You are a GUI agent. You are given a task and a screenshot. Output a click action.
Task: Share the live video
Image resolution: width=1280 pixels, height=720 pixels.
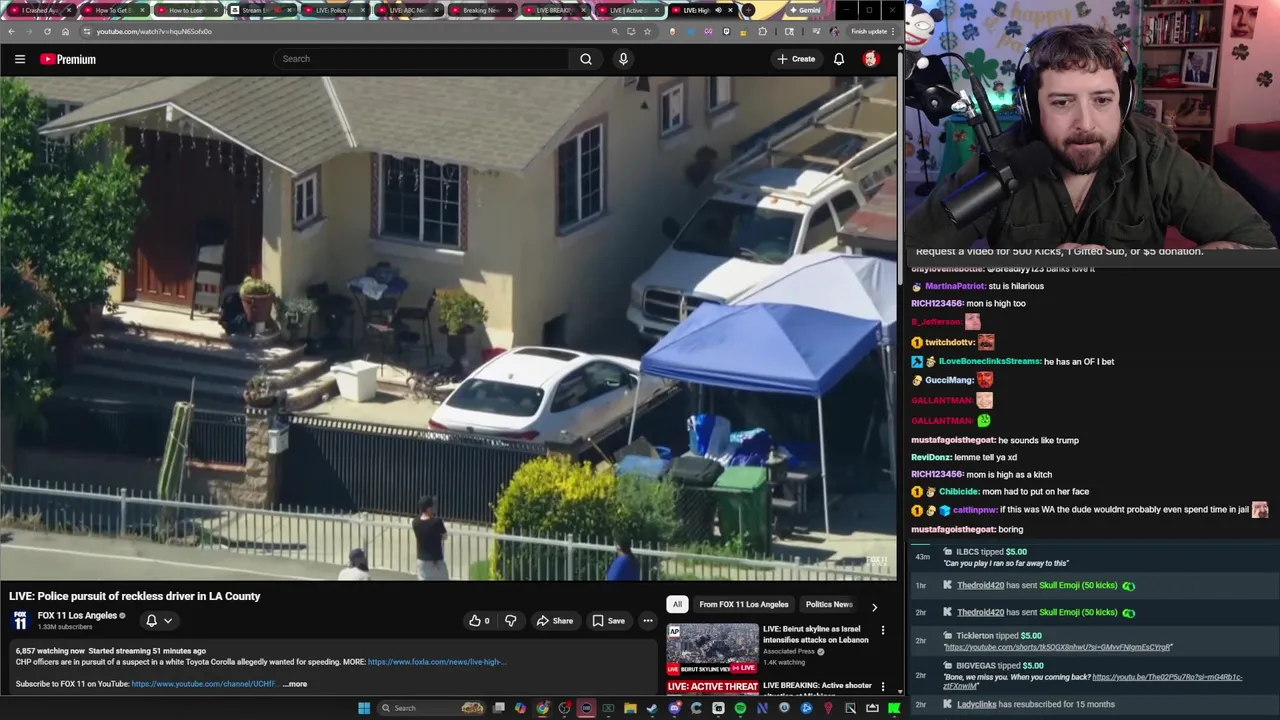coord(555,620)
